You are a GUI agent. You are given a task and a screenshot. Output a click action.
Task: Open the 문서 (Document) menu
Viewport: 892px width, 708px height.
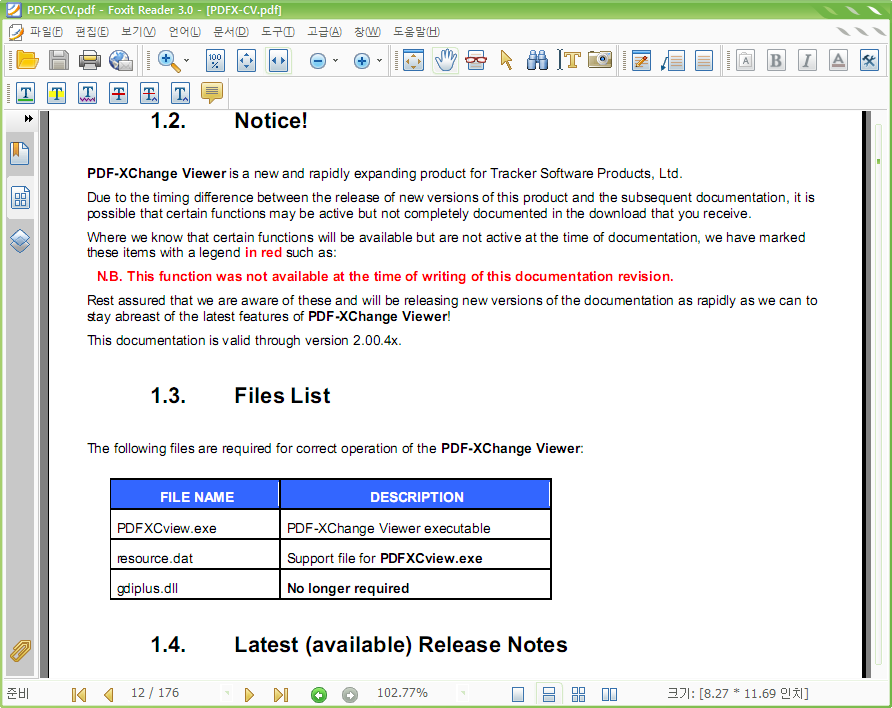point(231,32)
